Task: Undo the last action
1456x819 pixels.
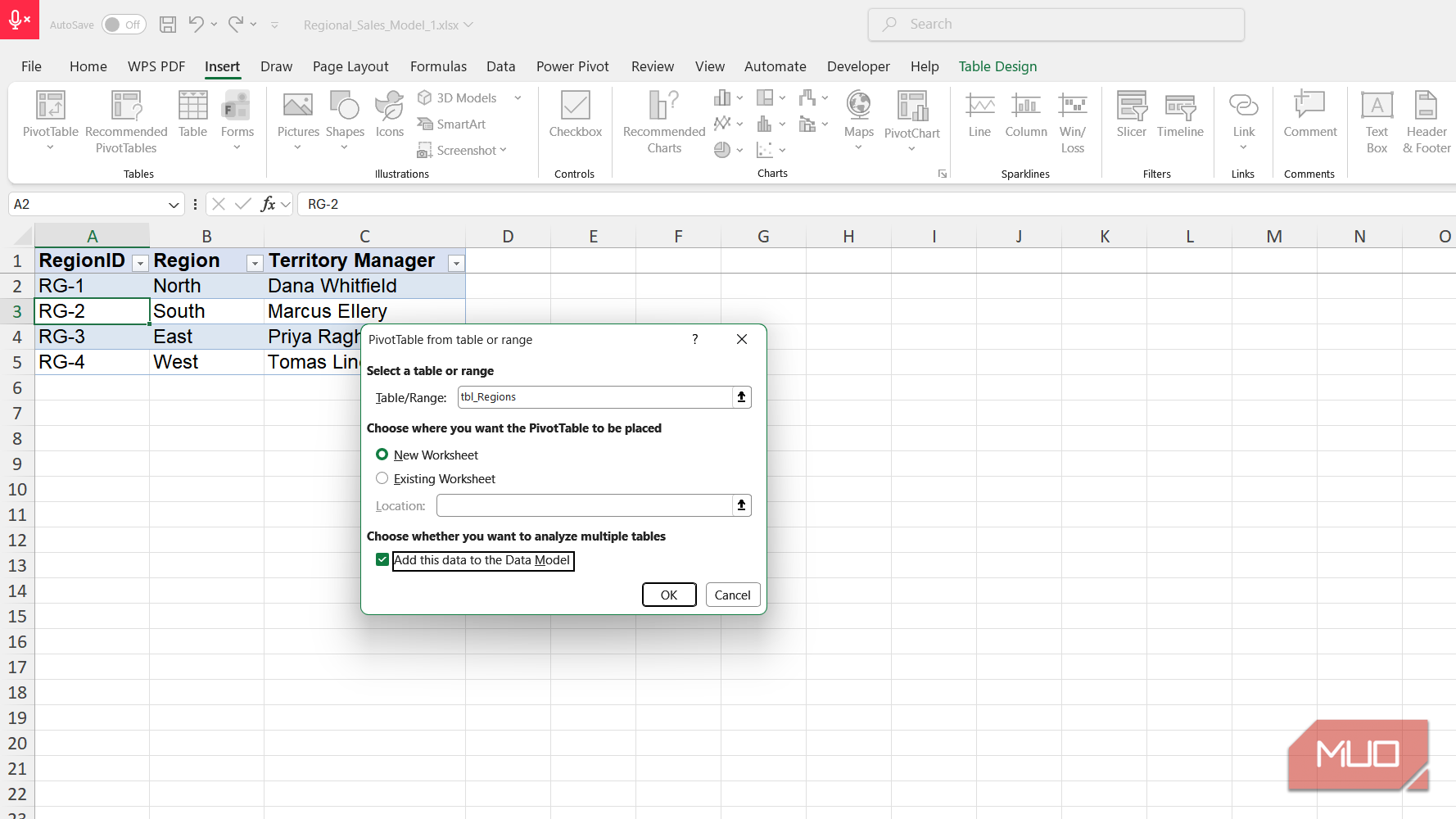Action: 196,25
